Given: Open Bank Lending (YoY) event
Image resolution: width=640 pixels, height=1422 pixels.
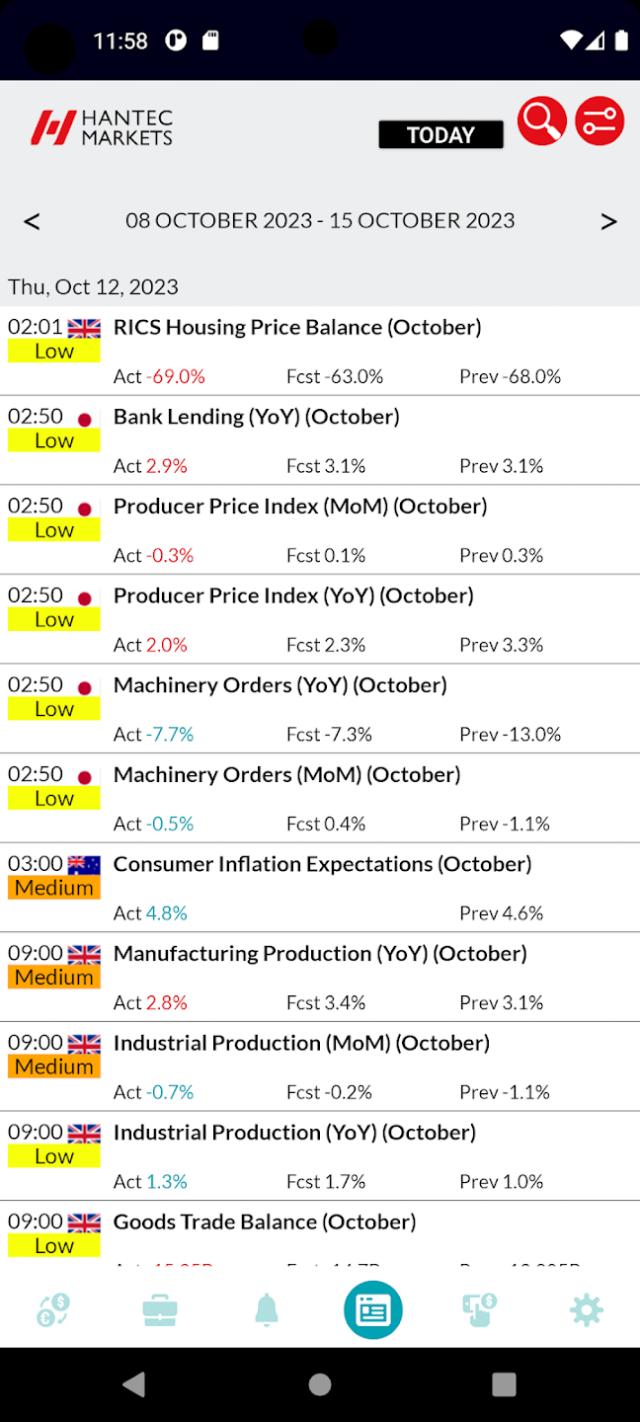Looking at the screenshot, I should pyautogui.click(x=320, y=441).
